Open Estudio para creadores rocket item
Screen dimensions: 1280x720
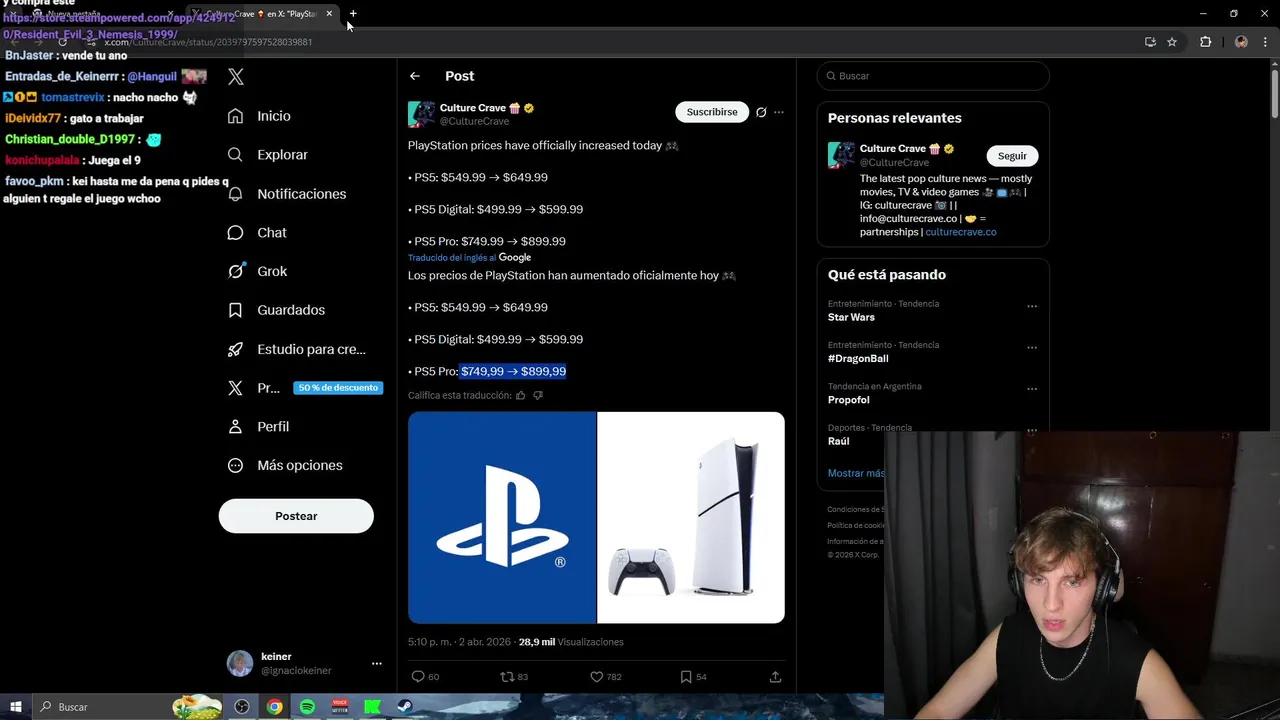[297, 349]
